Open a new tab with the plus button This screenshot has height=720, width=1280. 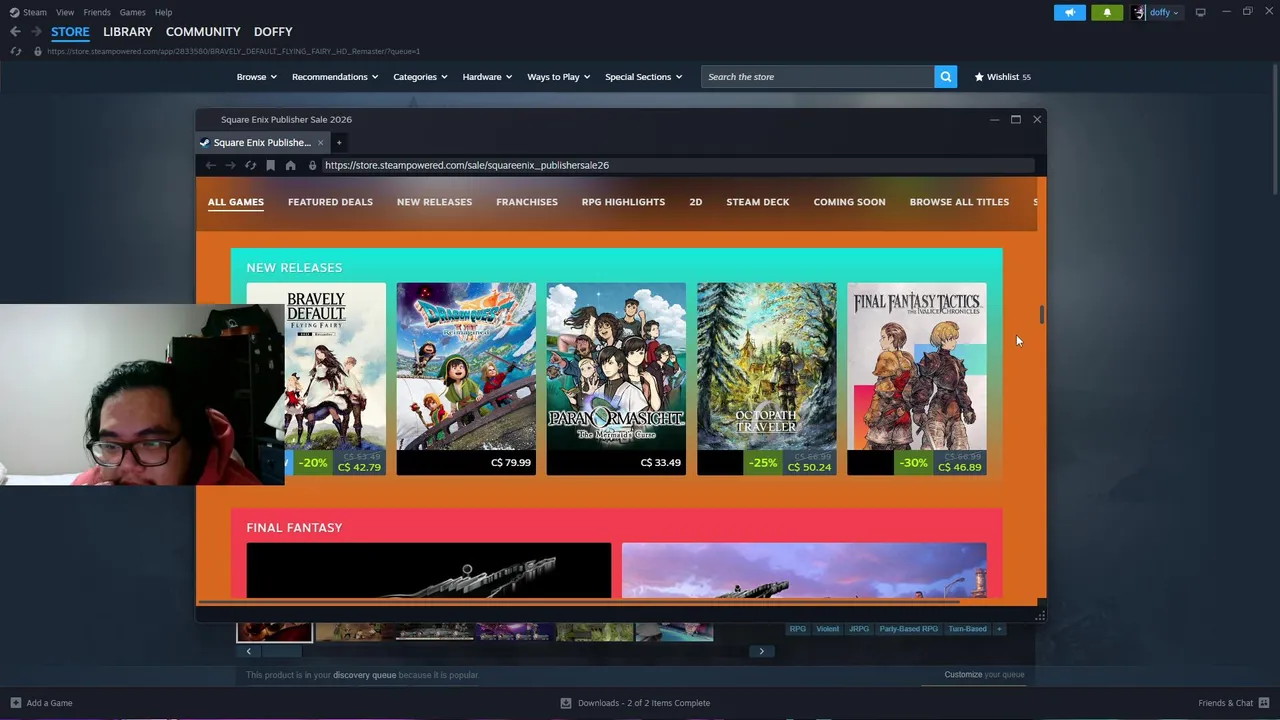click(339, 142)
